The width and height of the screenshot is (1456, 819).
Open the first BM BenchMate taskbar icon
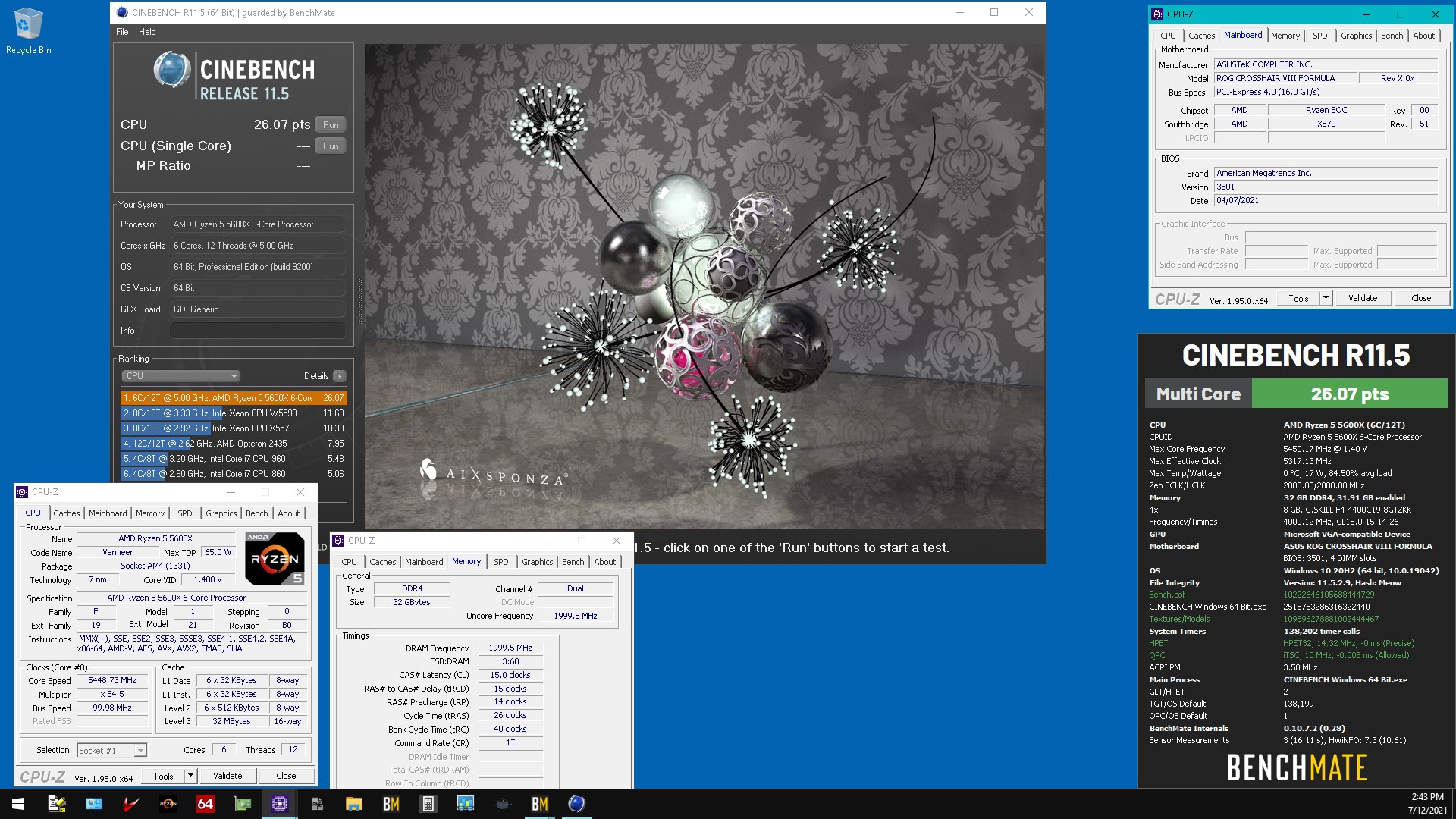tap(391, 804)
